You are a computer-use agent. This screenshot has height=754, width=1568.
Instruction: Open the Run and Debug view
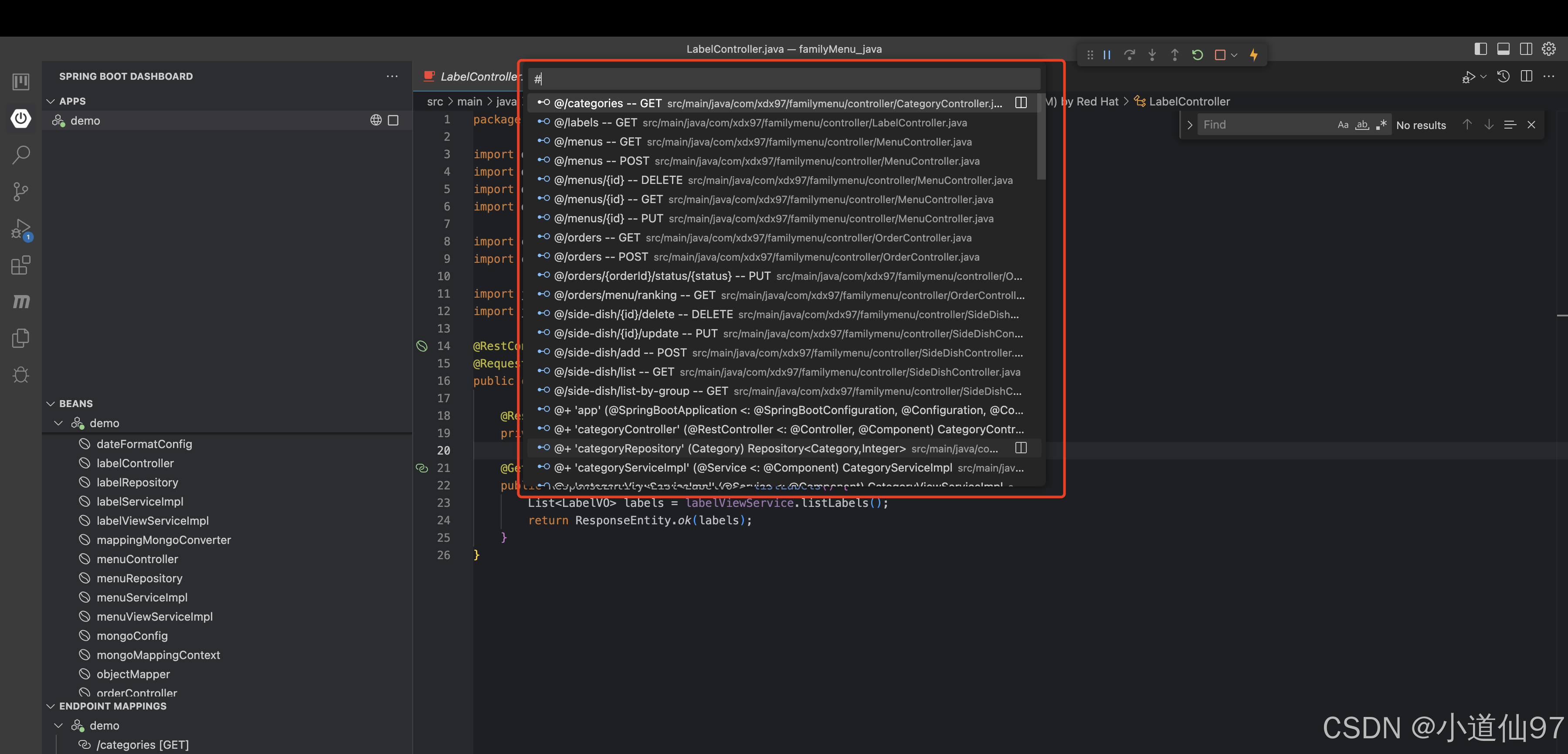tap(20, 229)
